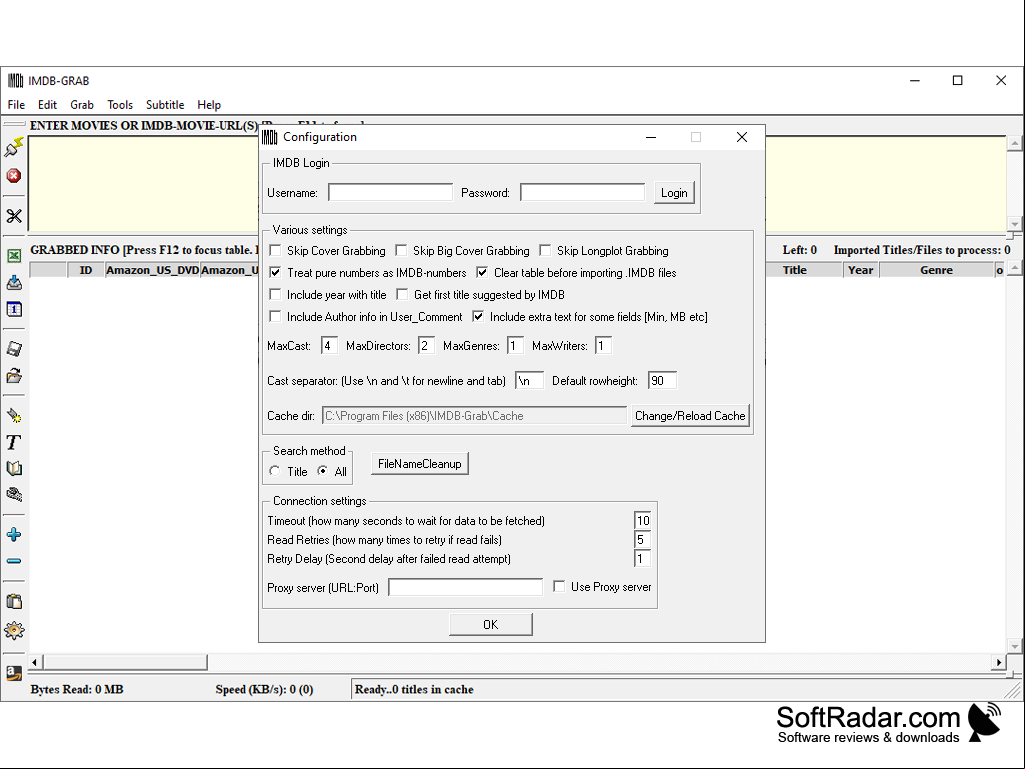This screenshot has height=769, width=1025.
Task: Click the horizontal scrollbar right arrow
Action: tap(998, 662)
